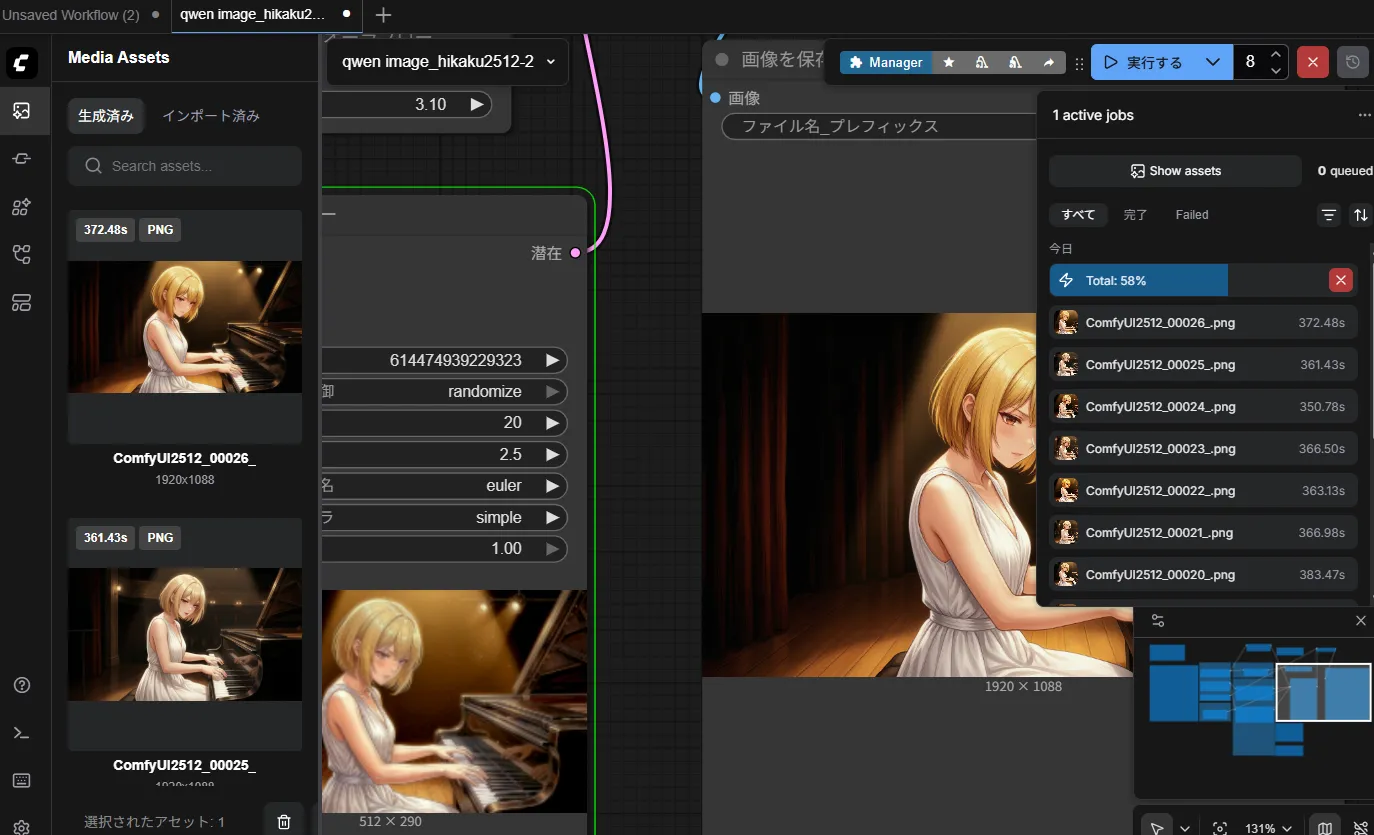Open the Manager button

tap(886, 62)
